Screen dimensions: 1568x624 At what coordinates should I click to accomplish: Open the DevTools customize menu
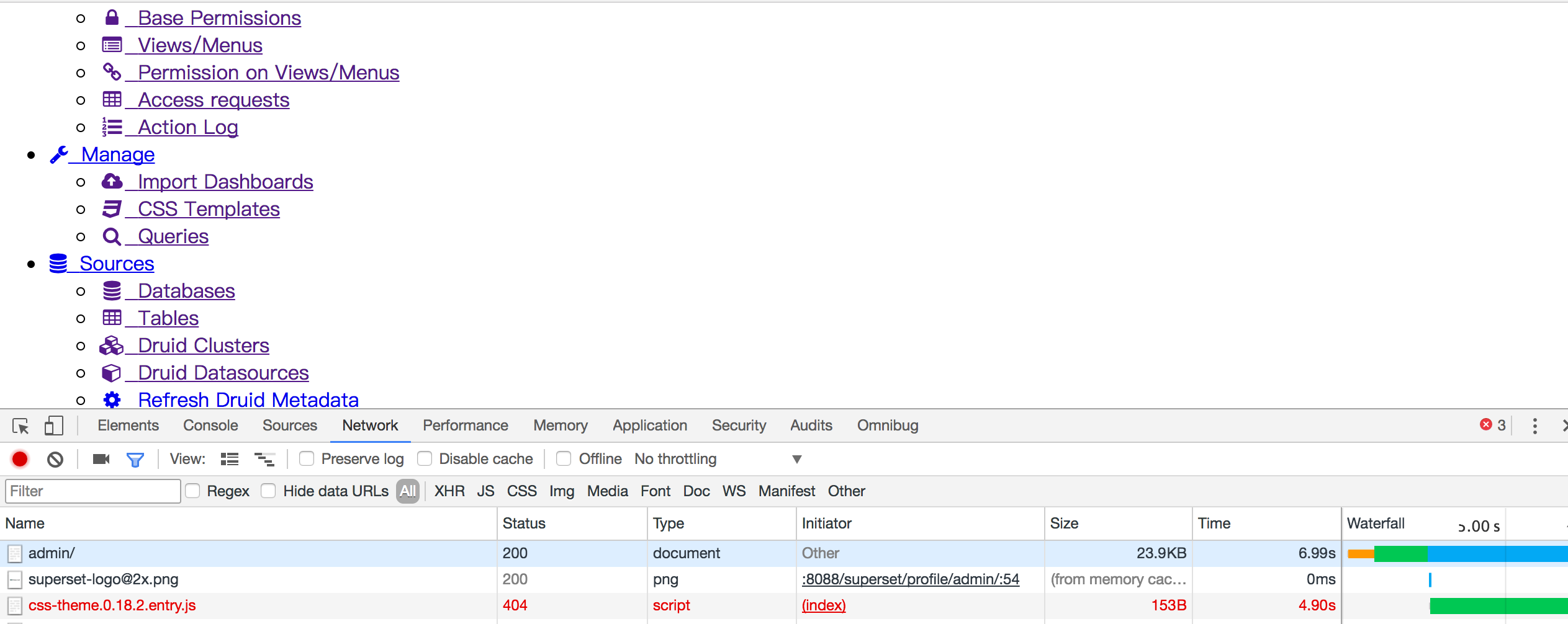(x=1536, y=426)
